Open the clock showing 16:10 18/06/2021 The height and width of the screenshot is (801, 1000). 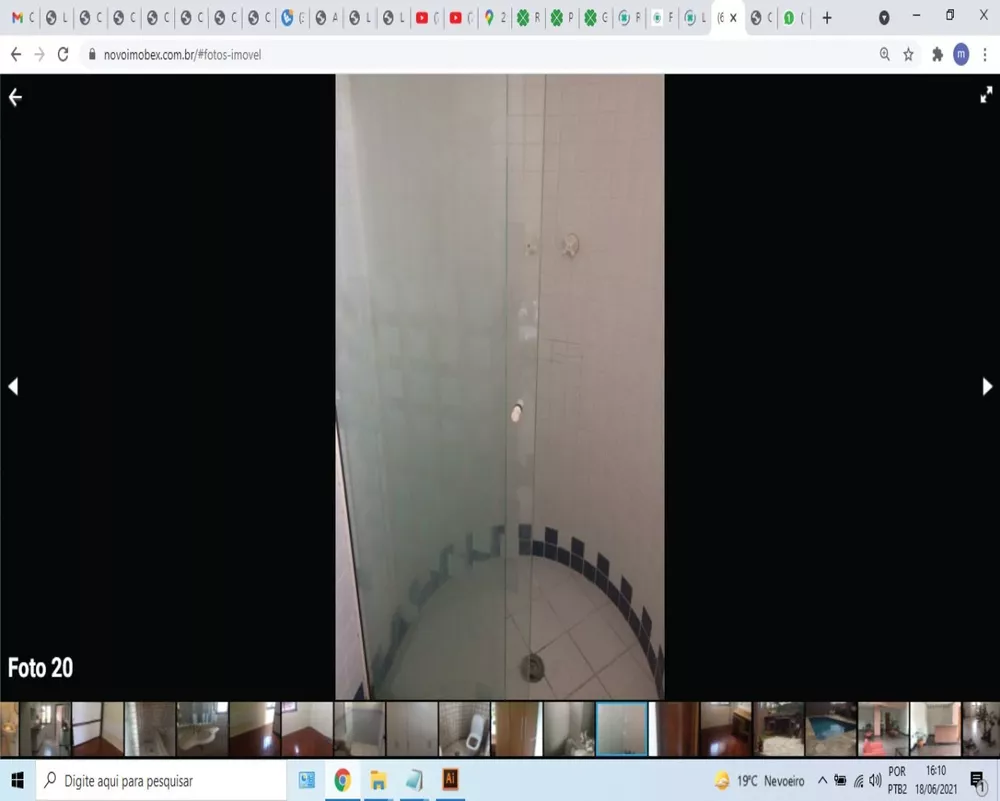pos(936,781)
